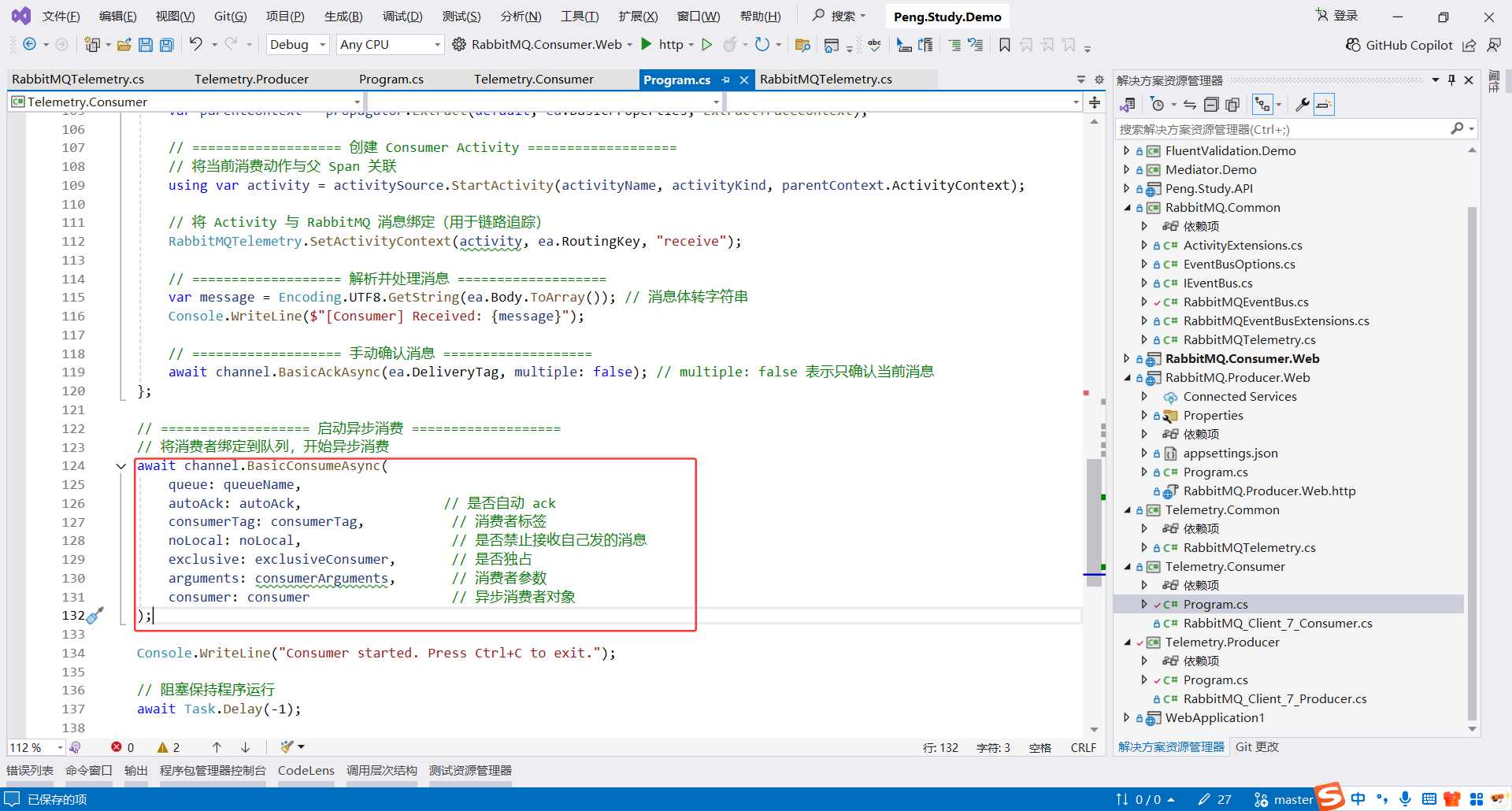
Task: Expand the RabbitMQ.Consumer.Web project node
Action: [x=1126, y=358]
